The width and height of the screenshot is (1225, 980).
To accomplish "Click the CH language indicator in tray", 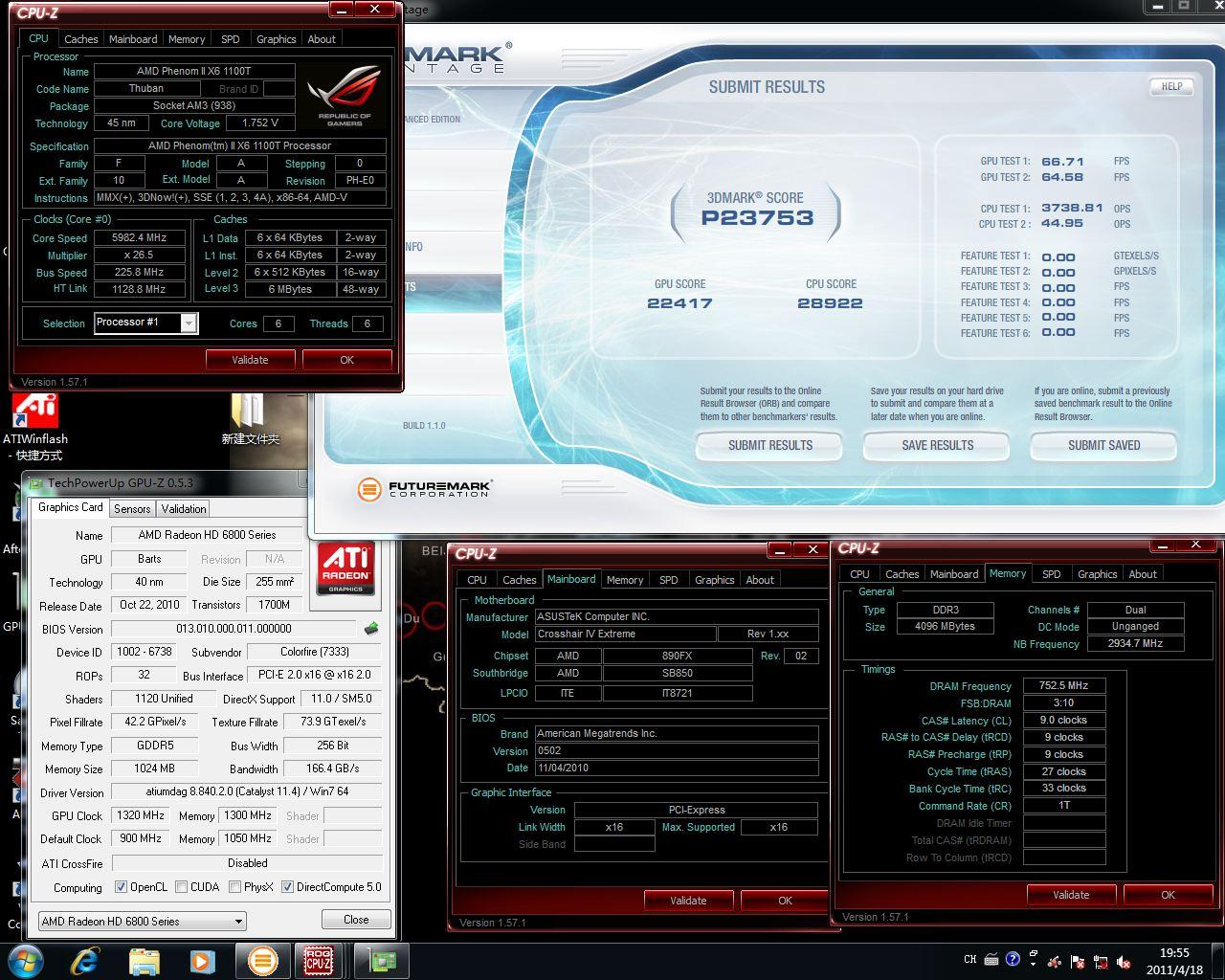I will pos(969,960).
